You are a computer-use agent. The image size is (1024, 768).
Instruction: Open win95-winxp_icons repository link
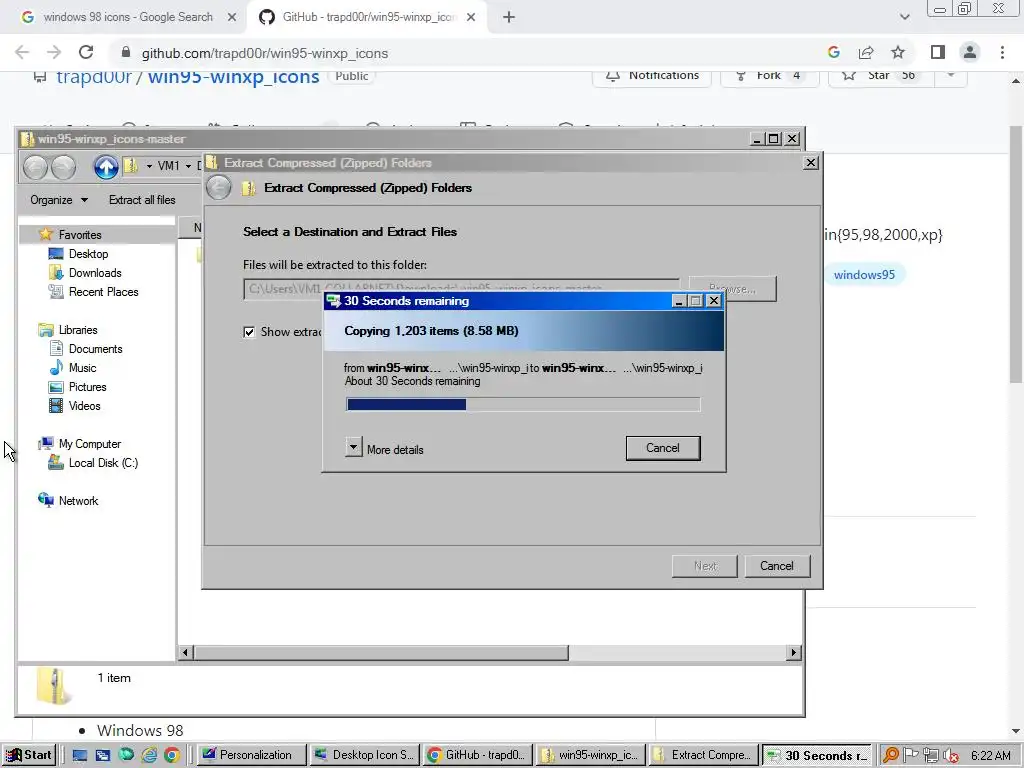click(233, 76)
